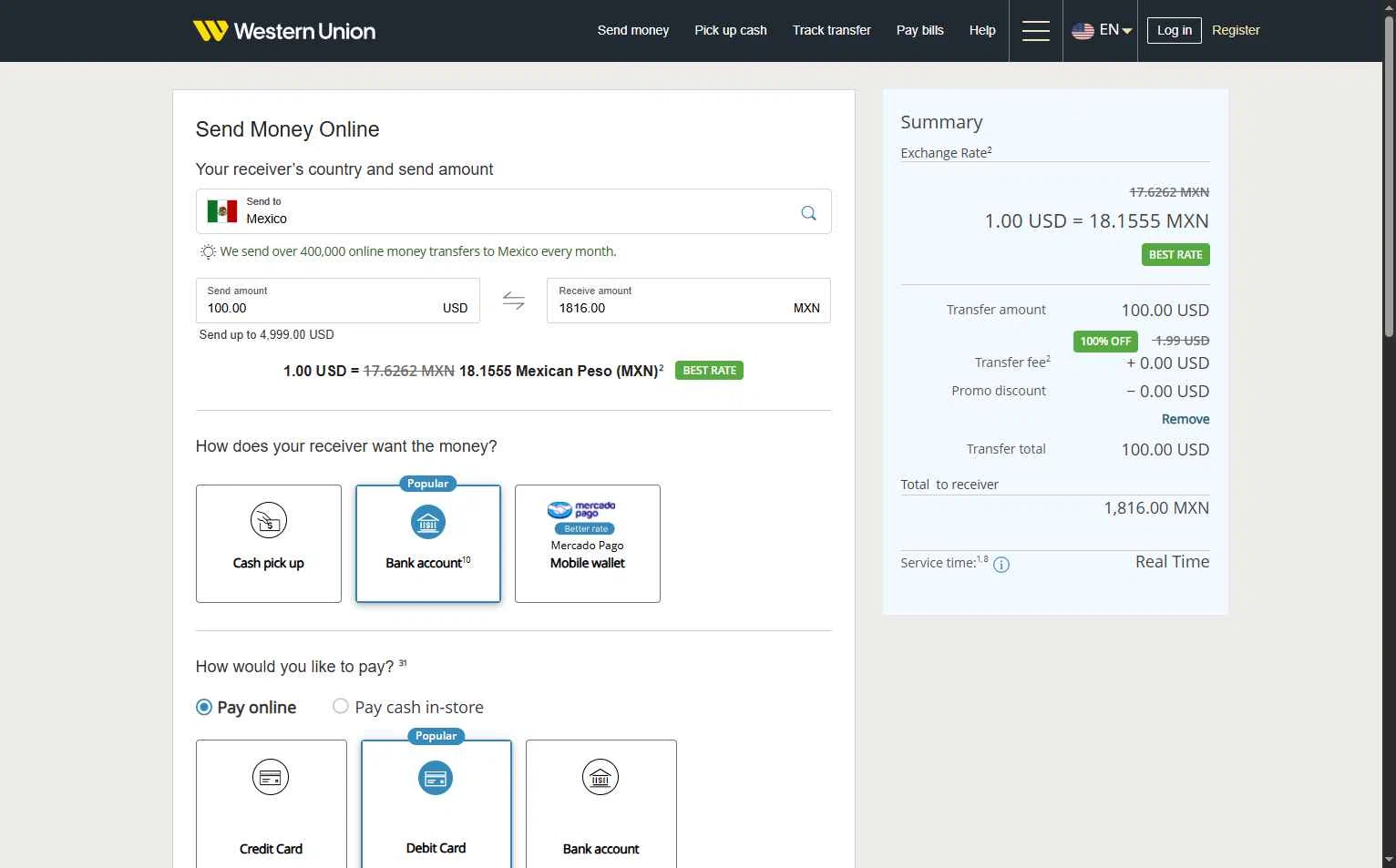Choose the Mercado Pago Mobile wallet card
Viewport: 1396px width, 868px height.
click(588, 544)
